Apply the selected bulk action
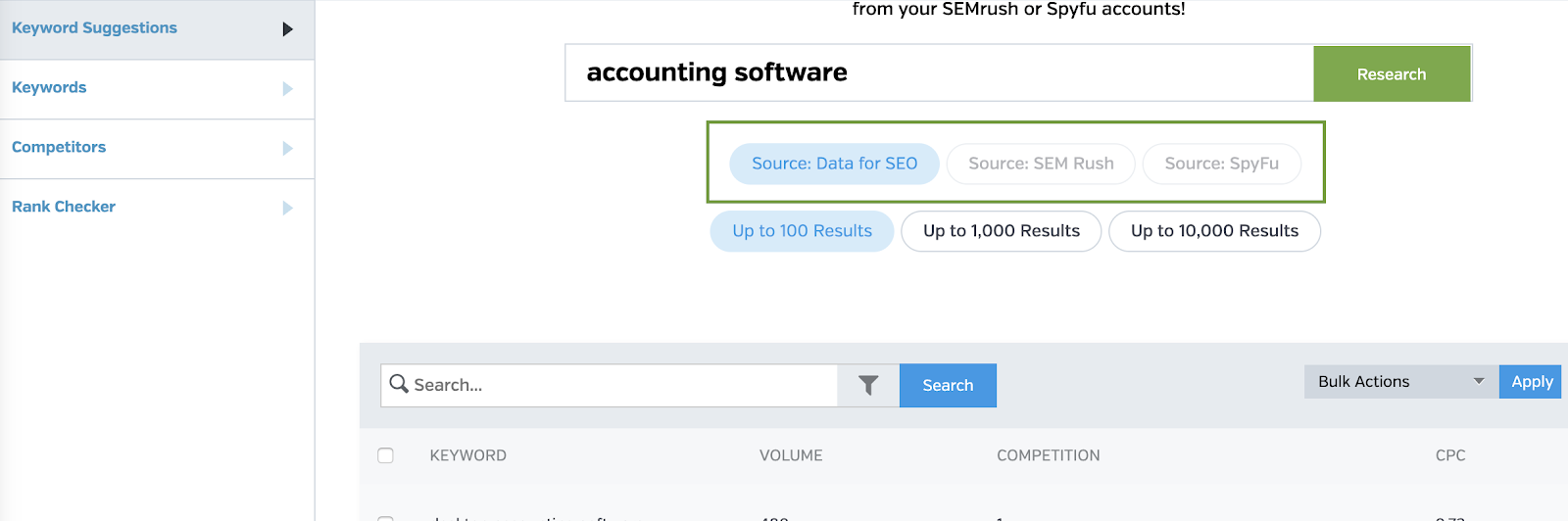Viewport: 1568px width, 521px height. click(1531, 382)
